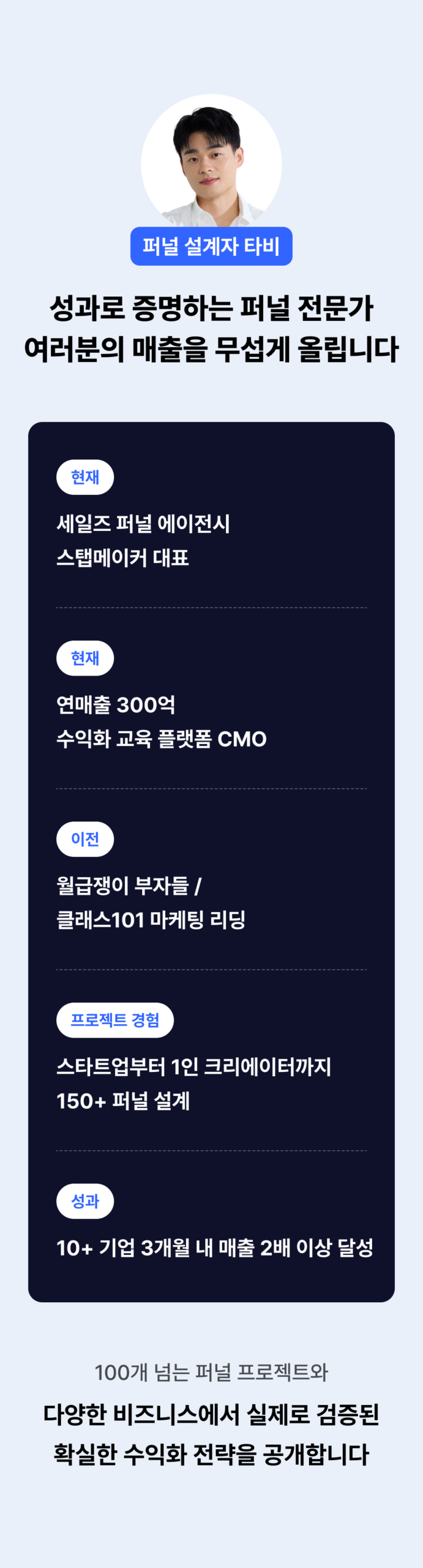Click '수익화 교육 플랫폼 CMO' text
423x1568 pixels.
[x=162, y=739]
